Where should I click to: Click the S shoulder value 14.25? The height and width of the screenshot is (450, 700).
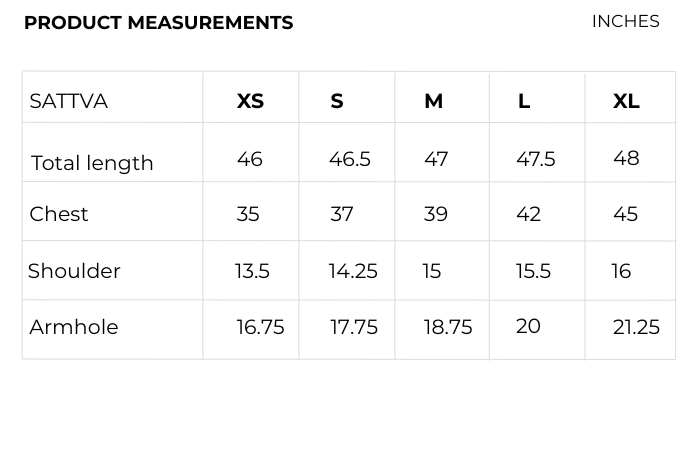[x=353, y=271]
